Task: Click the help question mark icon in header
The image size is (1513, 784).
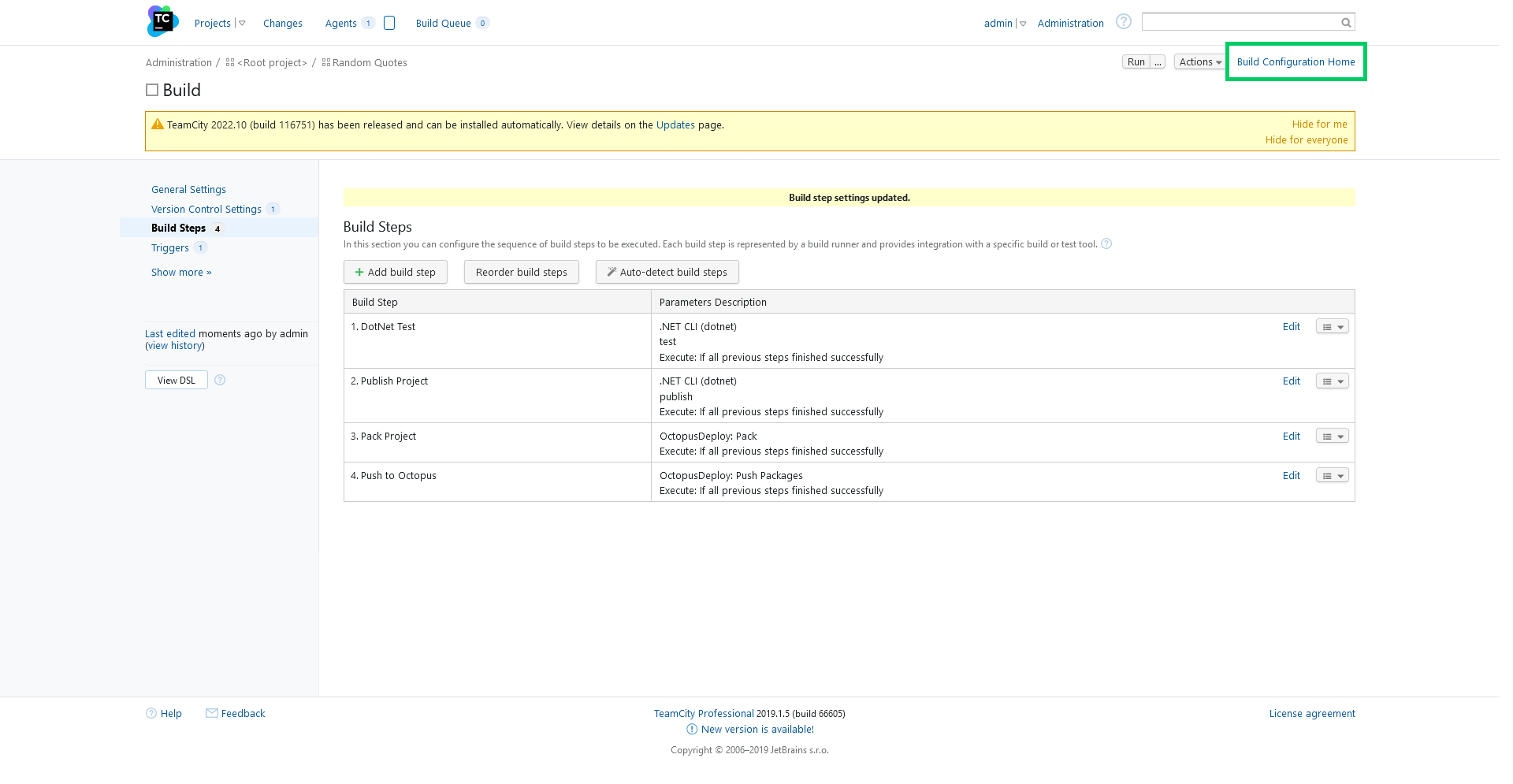Action: (x=1124, y=22)
